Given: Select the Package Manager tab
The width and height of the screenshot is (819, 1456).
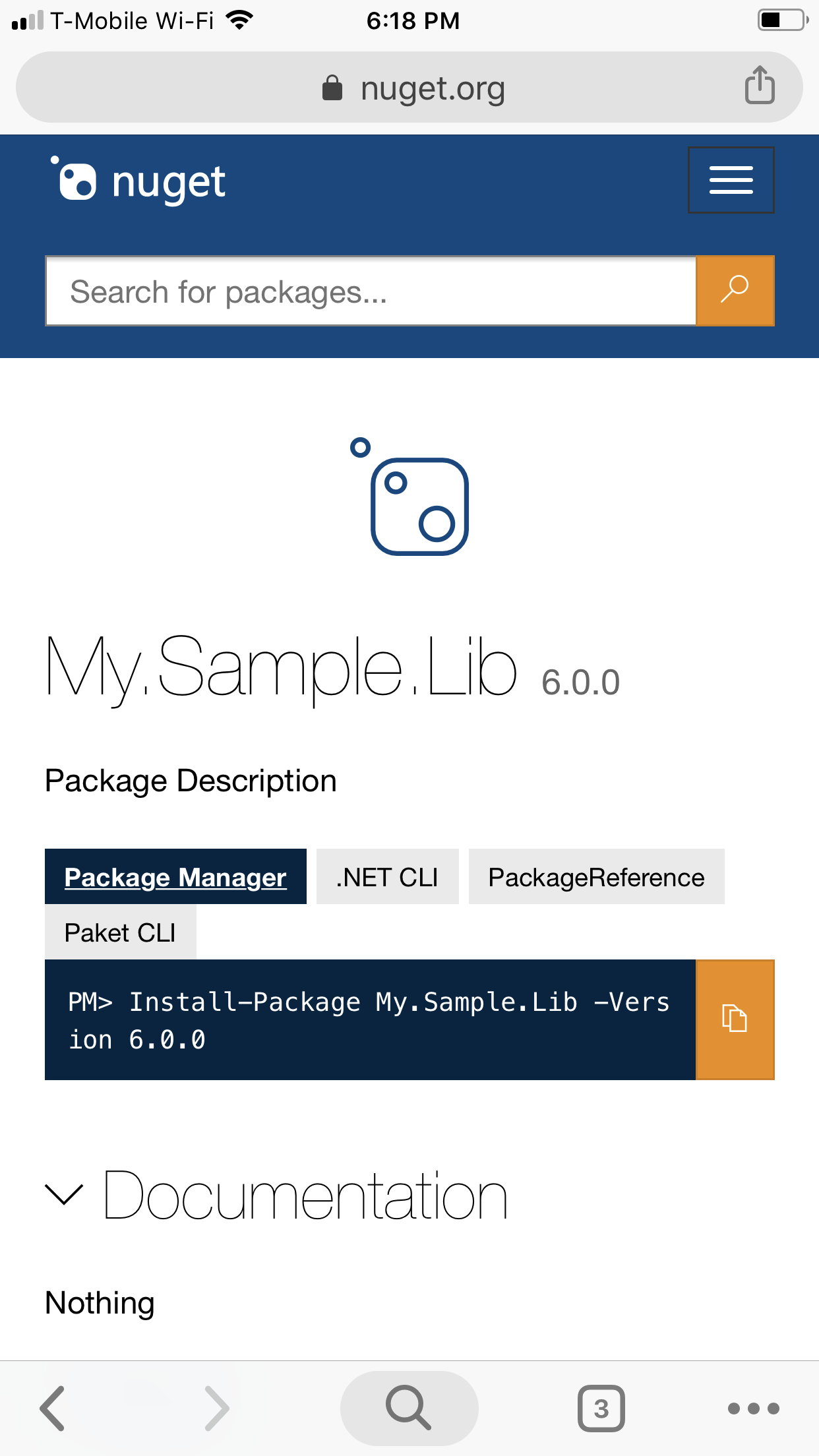Looking at the screenshot, I should (175, 876).
